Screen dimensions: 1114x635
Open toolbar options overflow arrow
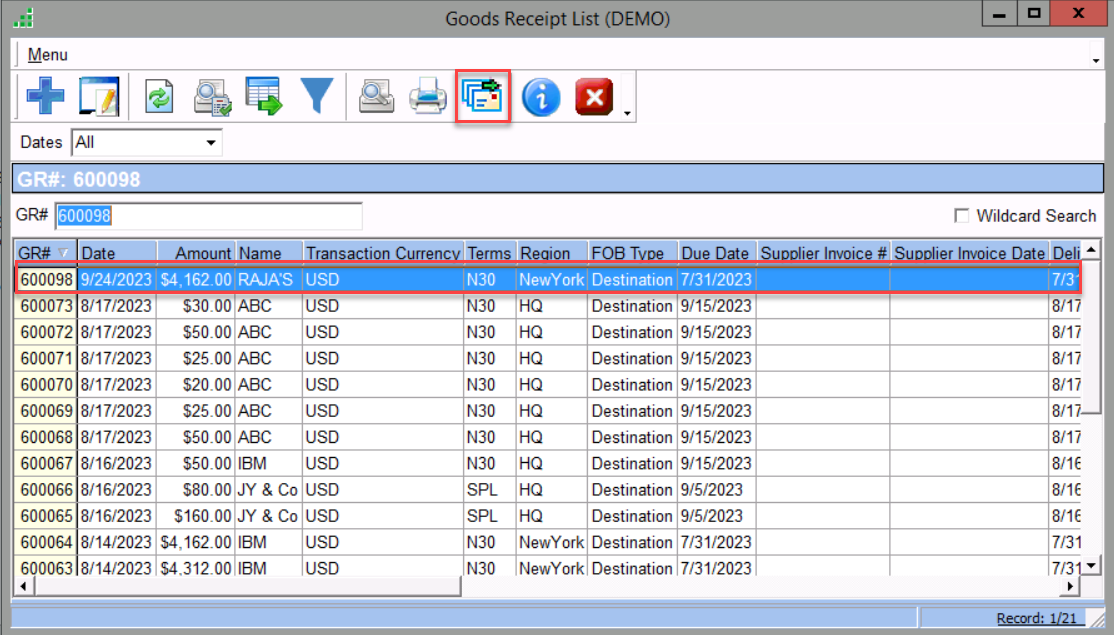627,113
